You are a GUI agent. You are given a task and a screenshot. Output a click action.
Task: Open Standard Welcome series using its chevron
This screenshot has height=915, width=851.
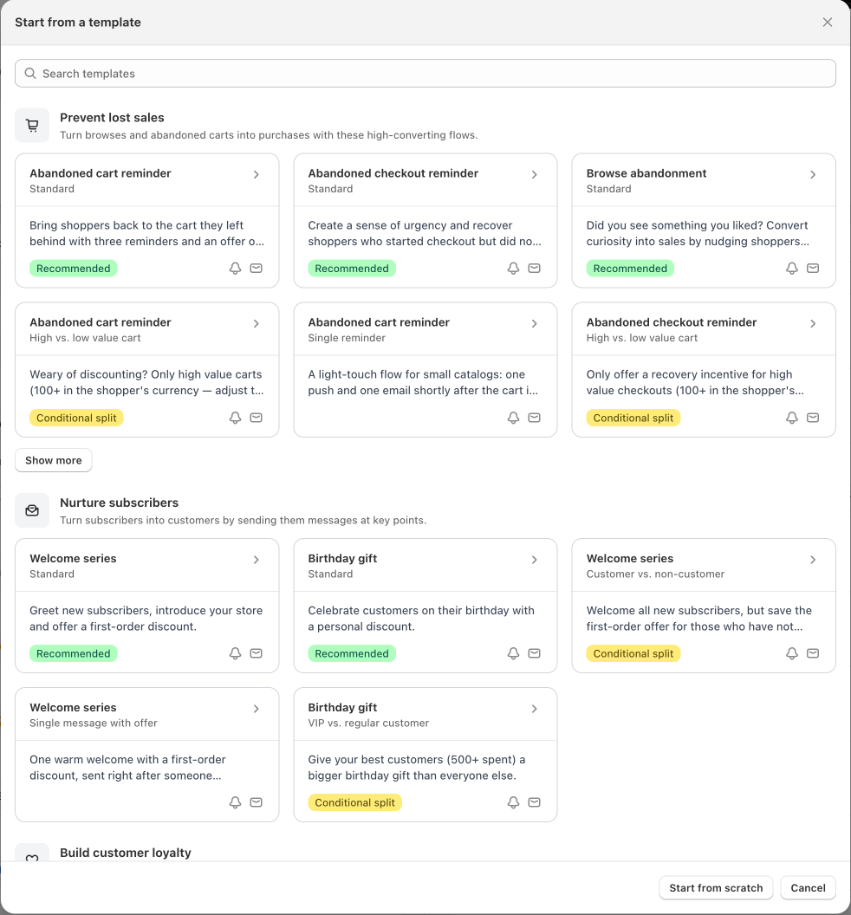[256, 560]
